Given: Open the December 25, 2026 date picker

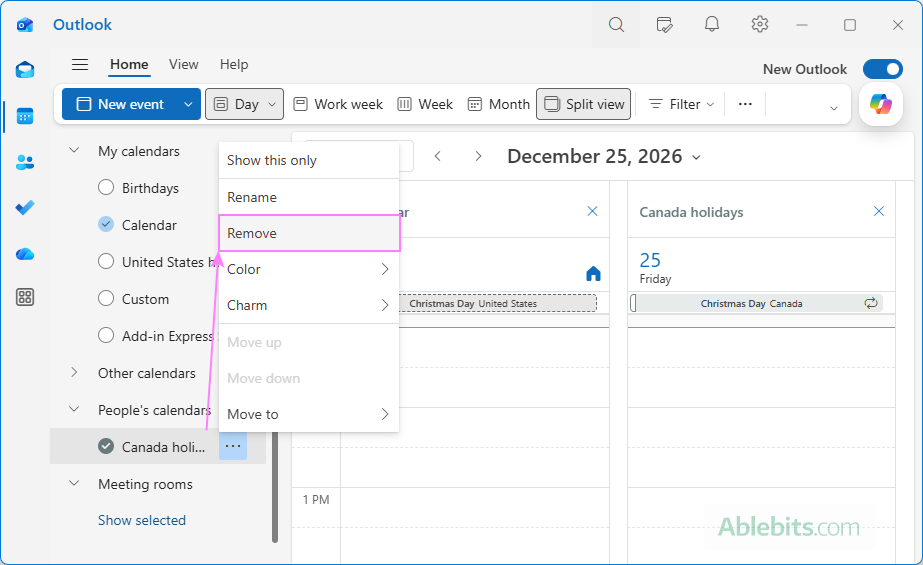Looking at the screenshot, I should [604, 157].
